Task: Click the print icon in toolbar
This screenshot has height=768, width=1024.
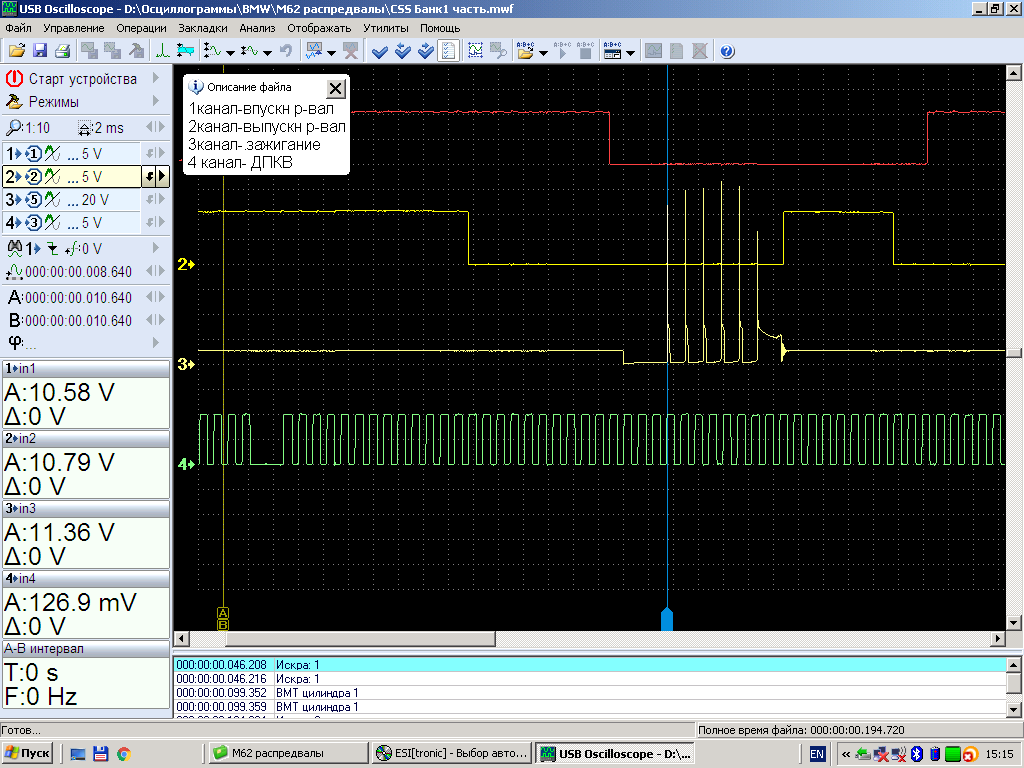Action: pyautogui.click(x=62, y=51)
